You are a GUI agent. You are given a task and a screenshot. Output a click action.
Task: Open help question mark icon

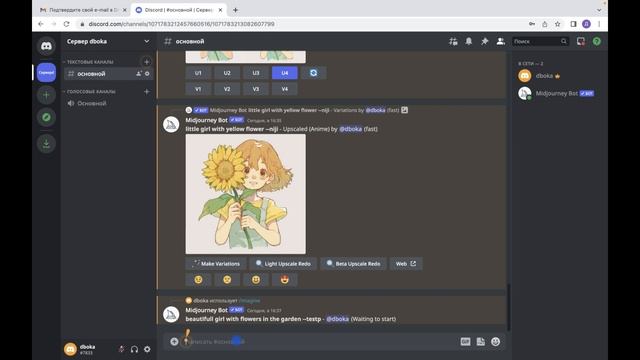click(x=596, y=41)
